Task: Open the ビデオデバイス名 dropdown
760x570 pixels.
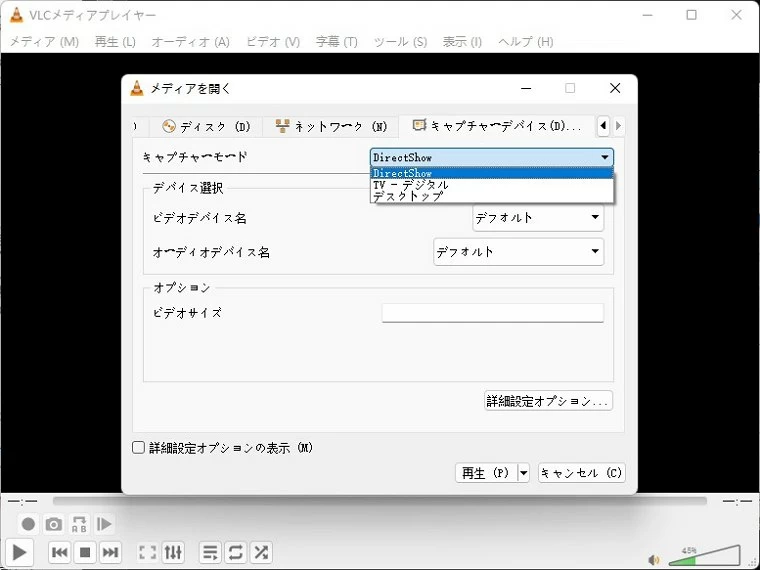Action: point(538,218)
